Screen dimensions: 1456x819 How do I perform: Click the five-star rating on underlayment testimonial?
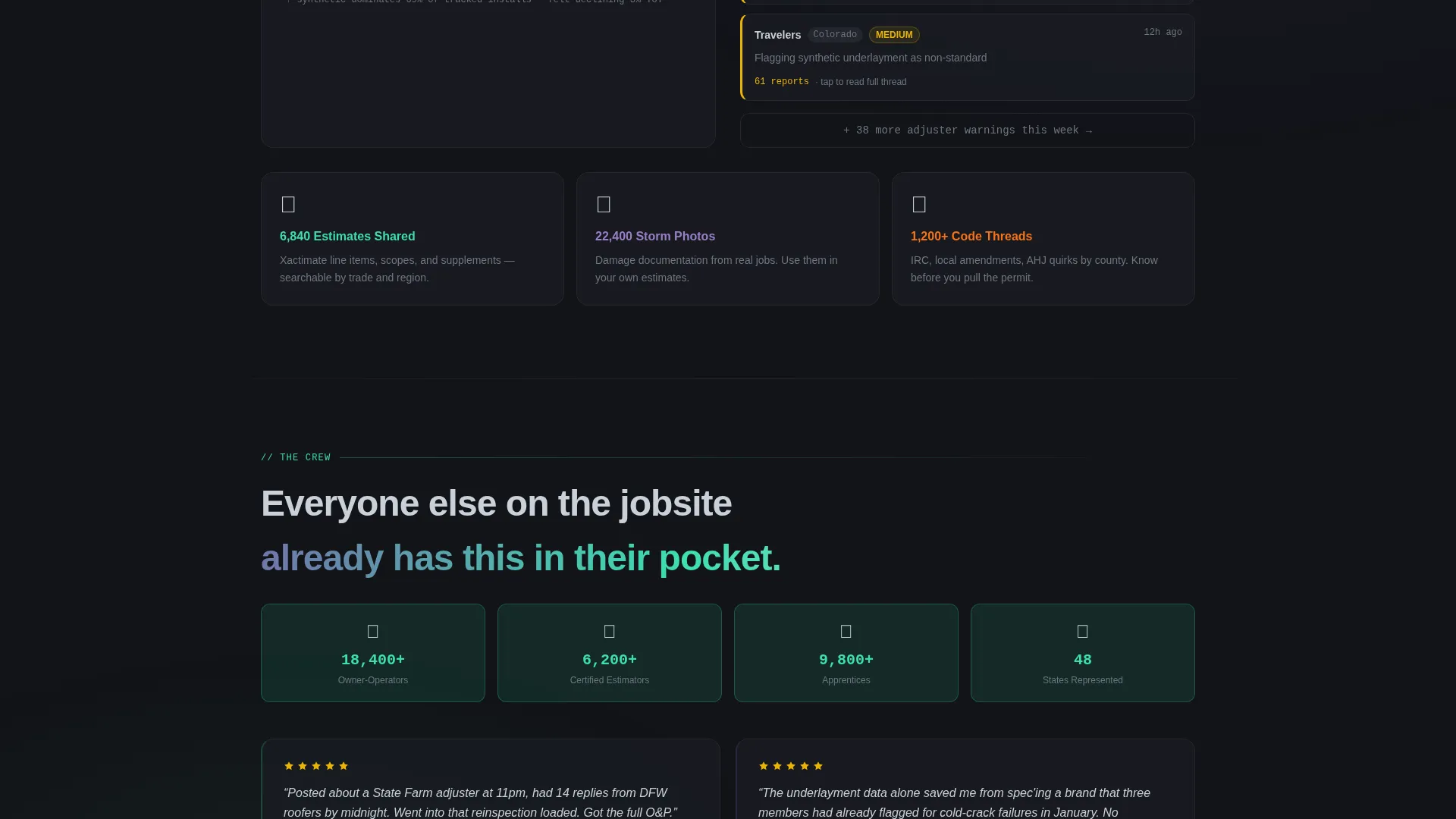[791, 766]
